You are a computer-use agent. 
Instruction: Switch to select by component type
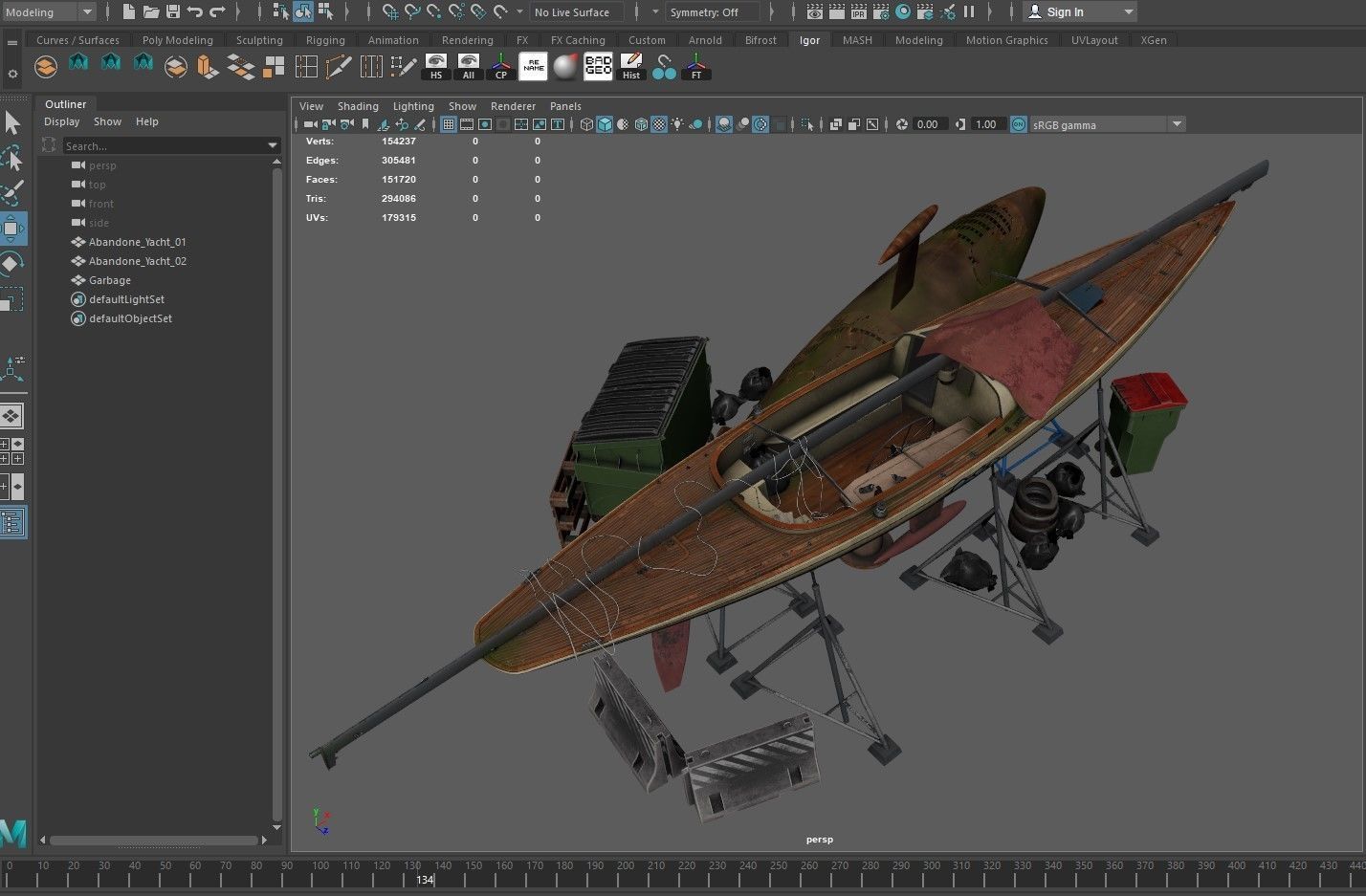click(x=326, y=11)
